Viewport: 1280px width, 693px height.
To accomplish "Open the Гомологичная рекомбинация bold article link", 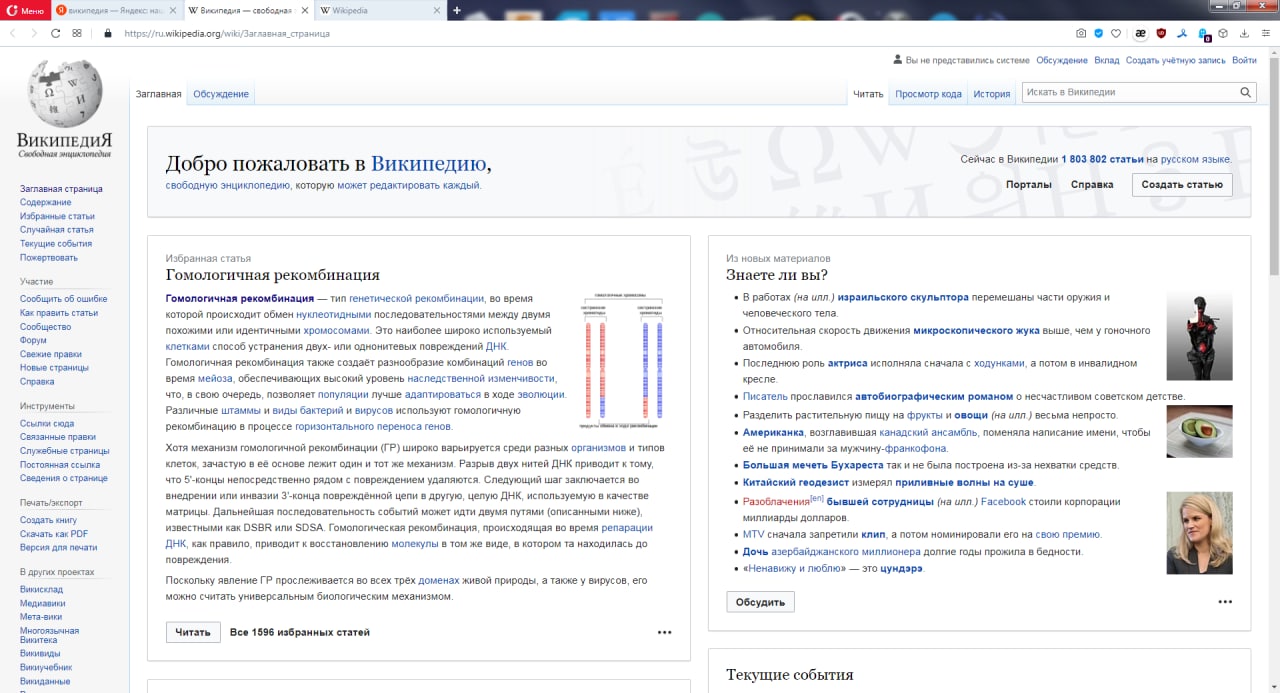I will pyautogui.click(x=240, y=299).
